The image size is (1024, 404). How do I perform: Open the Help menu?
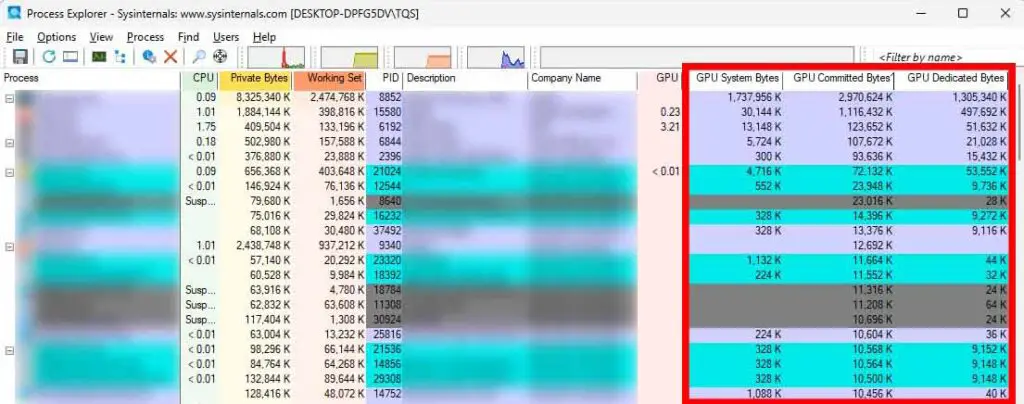coord(264,37)
